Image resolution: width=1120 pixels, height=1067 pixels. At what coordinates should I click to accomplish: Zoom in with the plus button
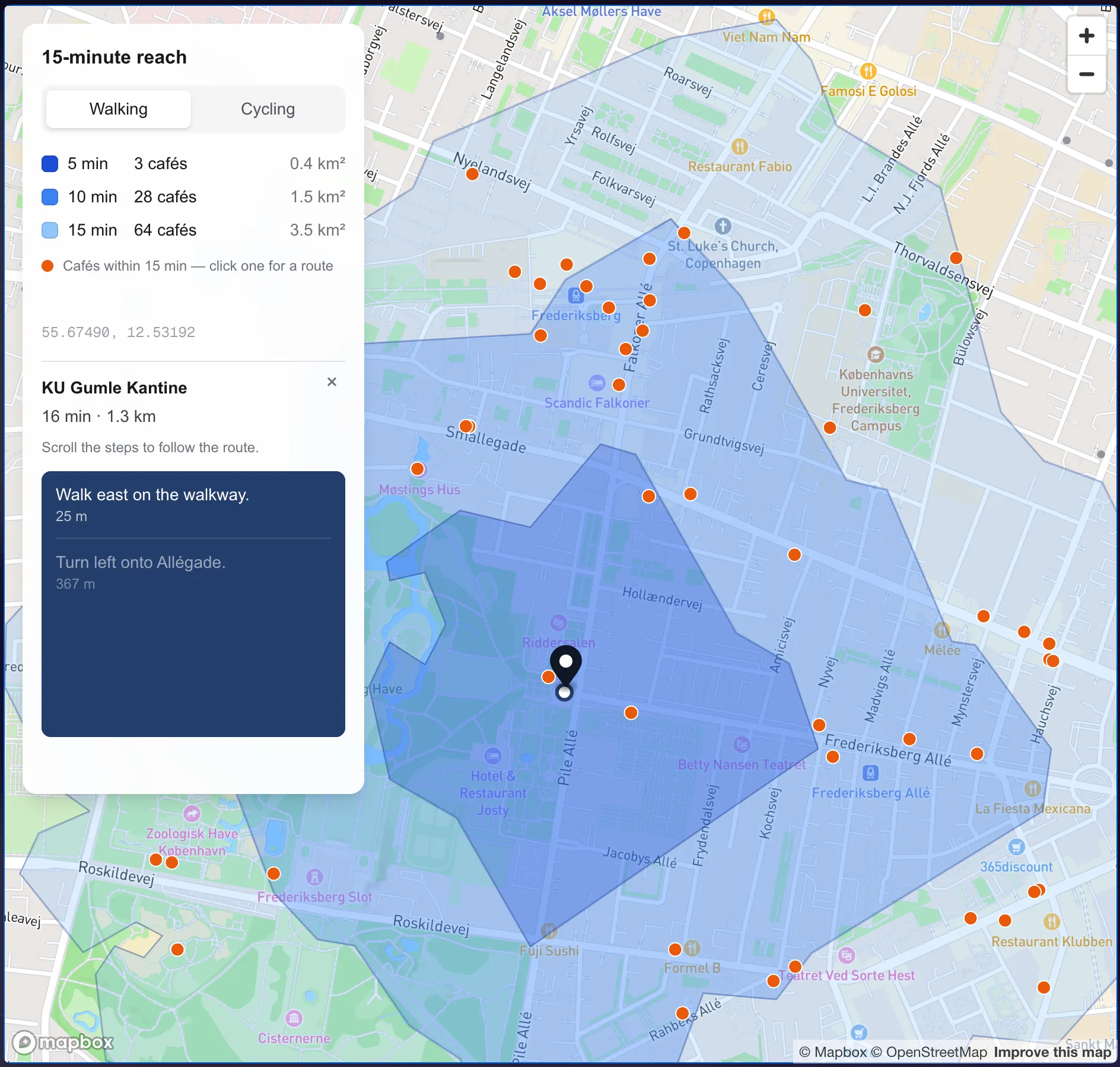point(1086,36)
